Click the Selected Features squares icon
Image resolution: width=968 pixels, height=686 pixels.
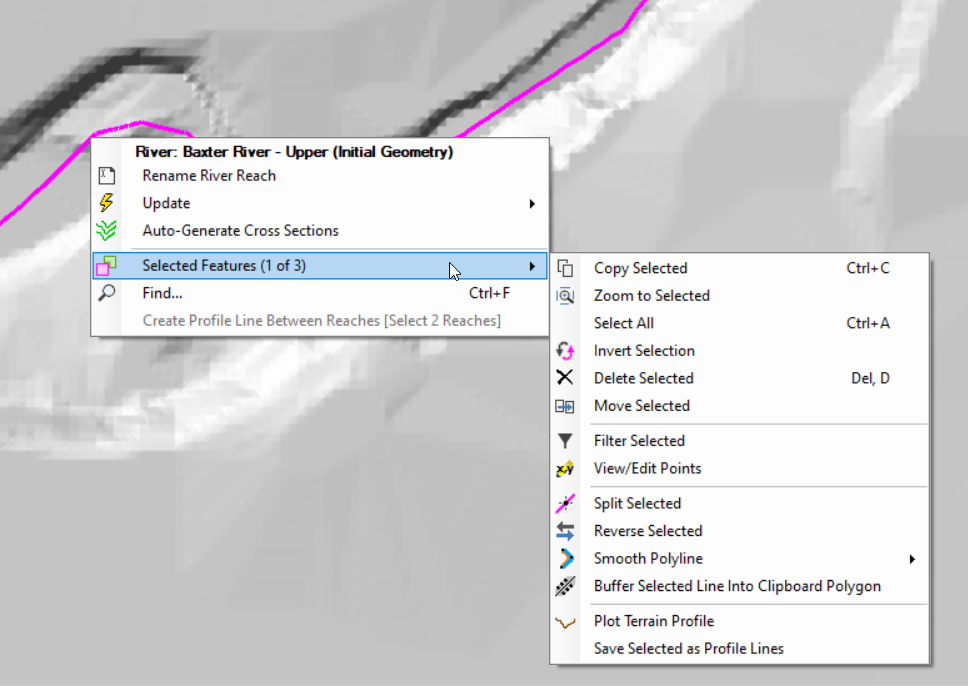coord(106,266)
